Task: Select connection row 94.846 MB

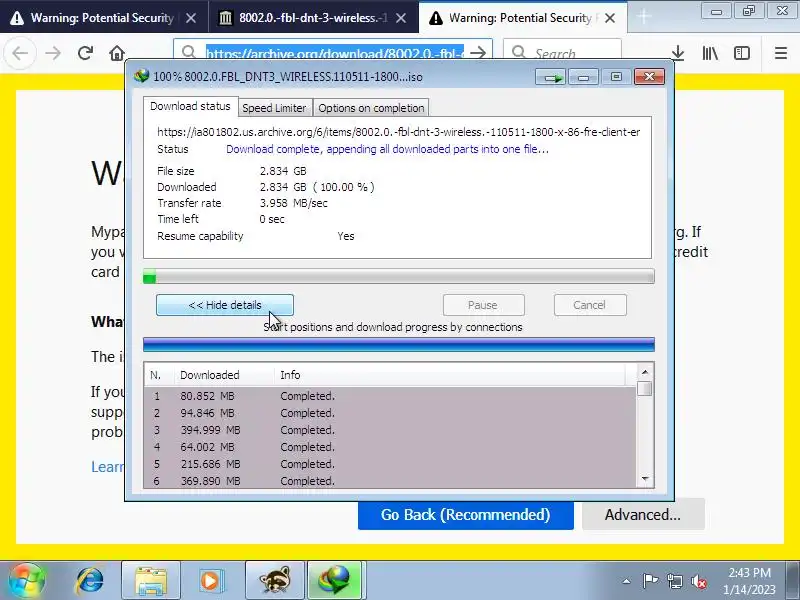Action: 390,413
